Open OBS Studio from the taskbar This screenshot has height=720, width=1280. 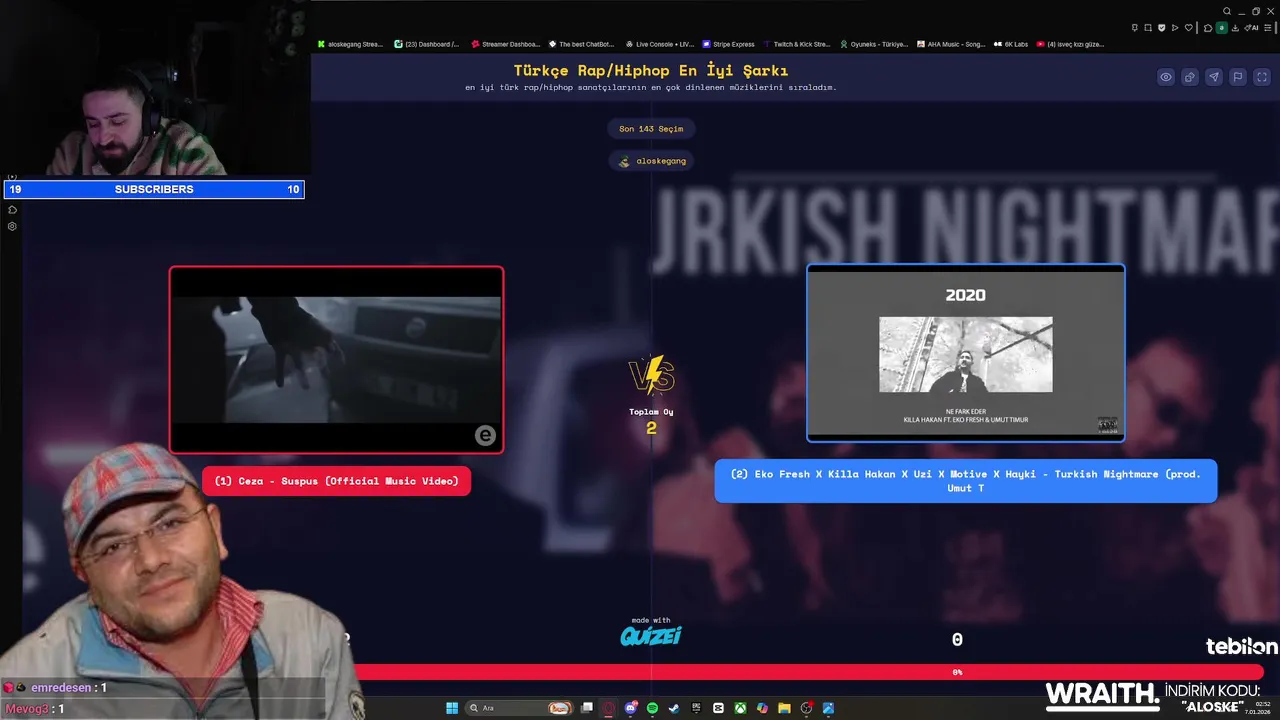pos(807,708)
